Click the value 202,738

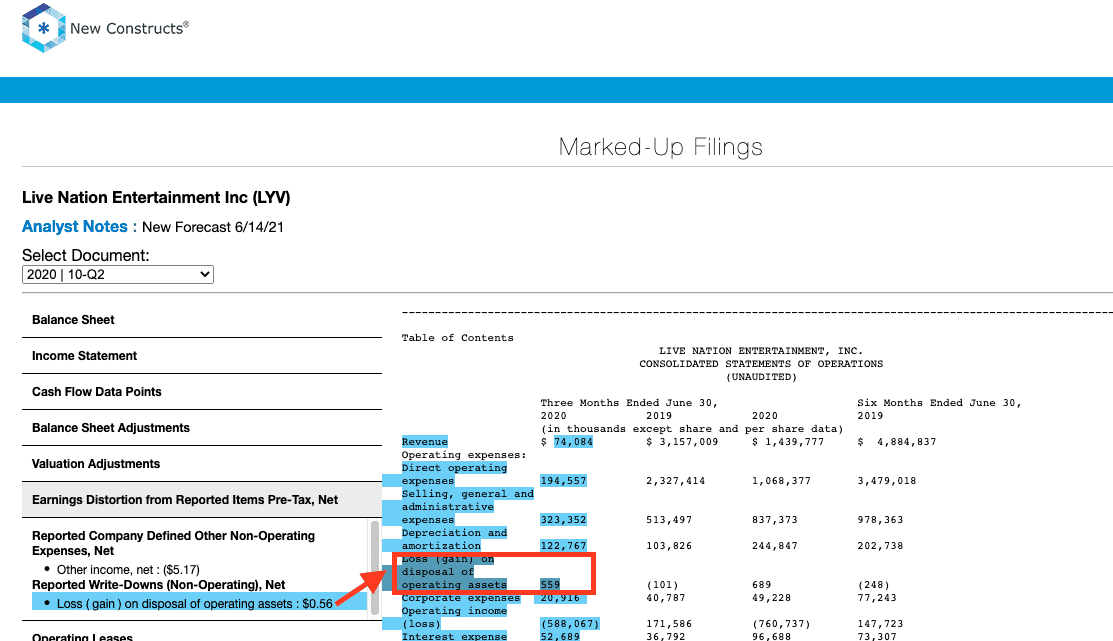[x=880, y=546]
